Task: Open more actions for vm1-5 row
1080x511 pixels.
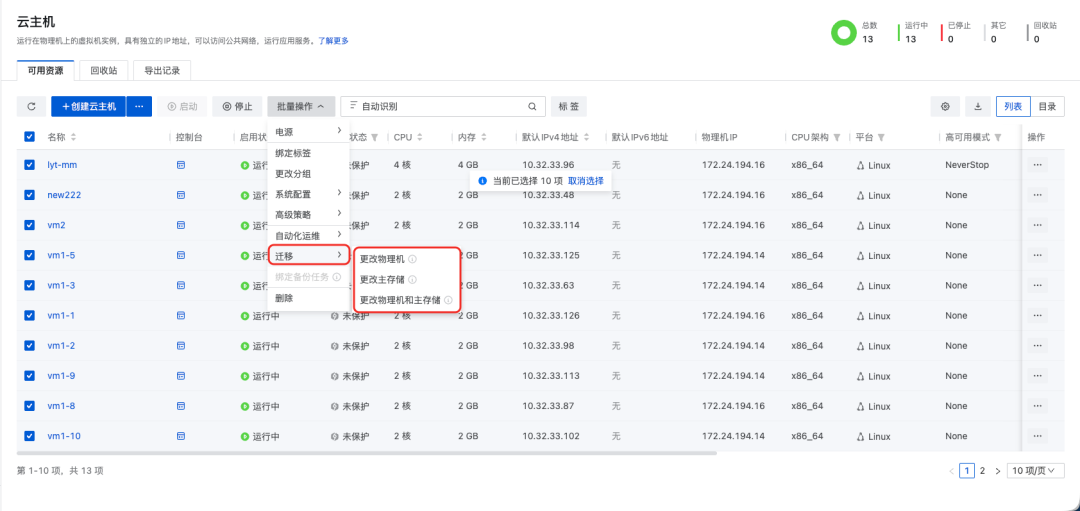Action: tap(1038, 256)
